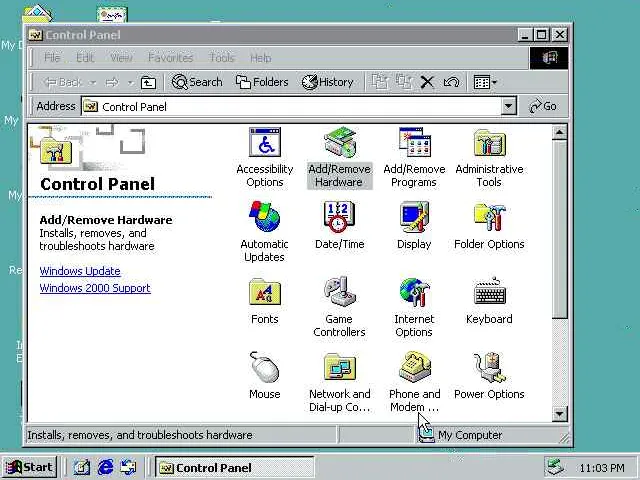Image resolution: width=640 pixels, height=480 pixels.
Task: Toggle the Folders pane button
Action: [x=262, y=82]
